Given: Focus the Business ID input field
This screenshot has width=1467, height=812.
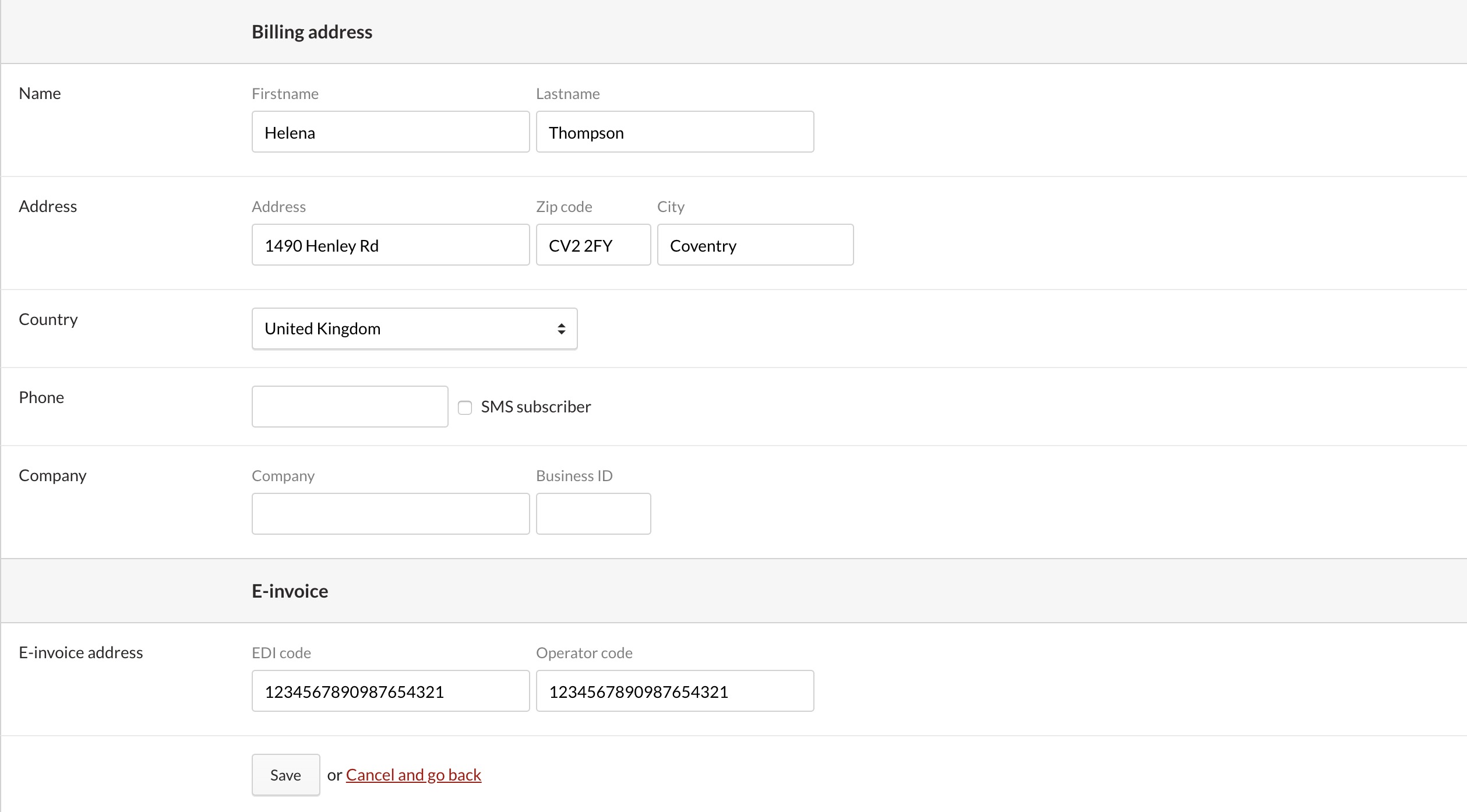Looking at the screenshot, I should (593, 514).
